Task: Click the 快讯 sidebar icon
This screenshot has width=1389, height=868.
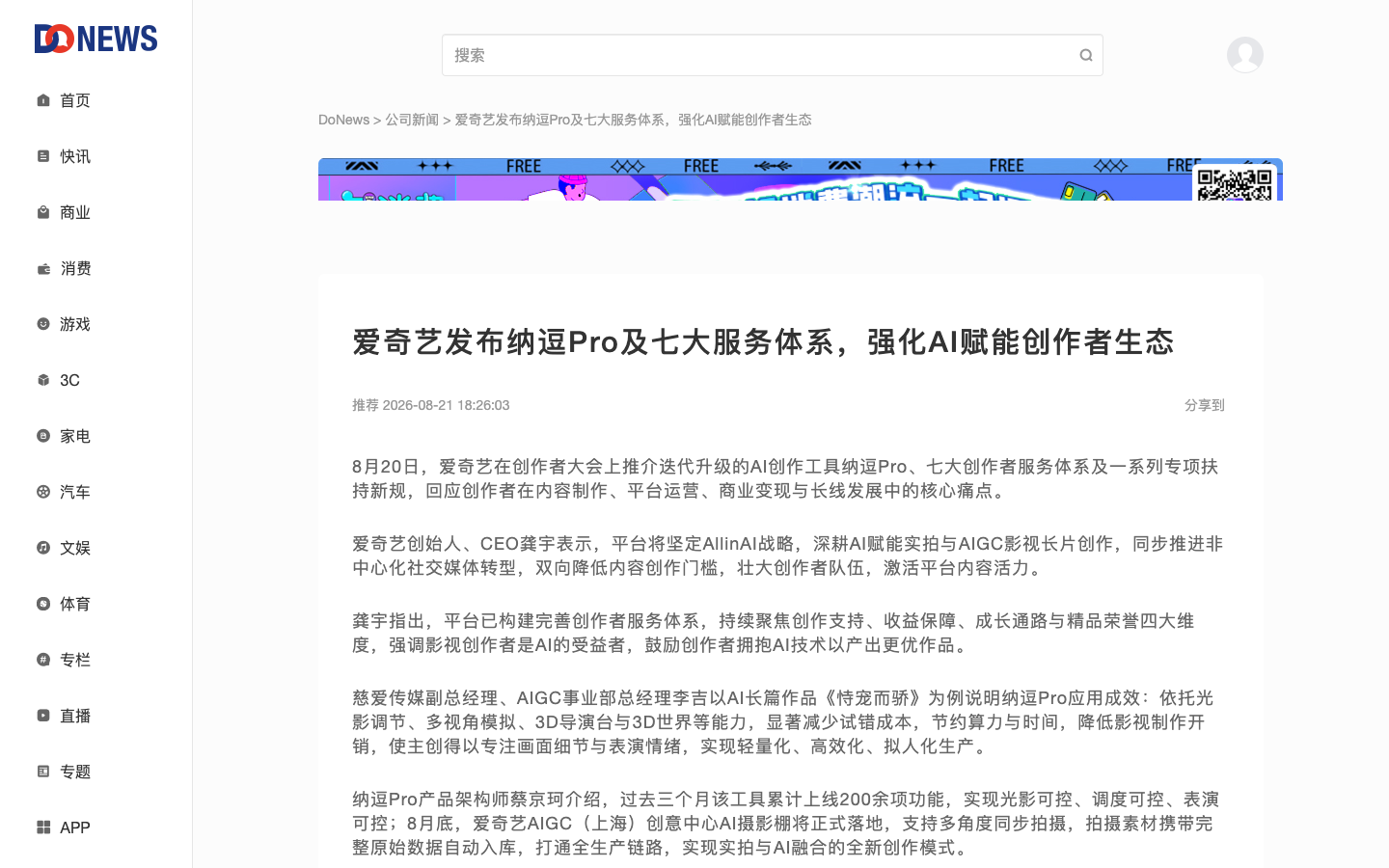Action: tap(43, 156)
